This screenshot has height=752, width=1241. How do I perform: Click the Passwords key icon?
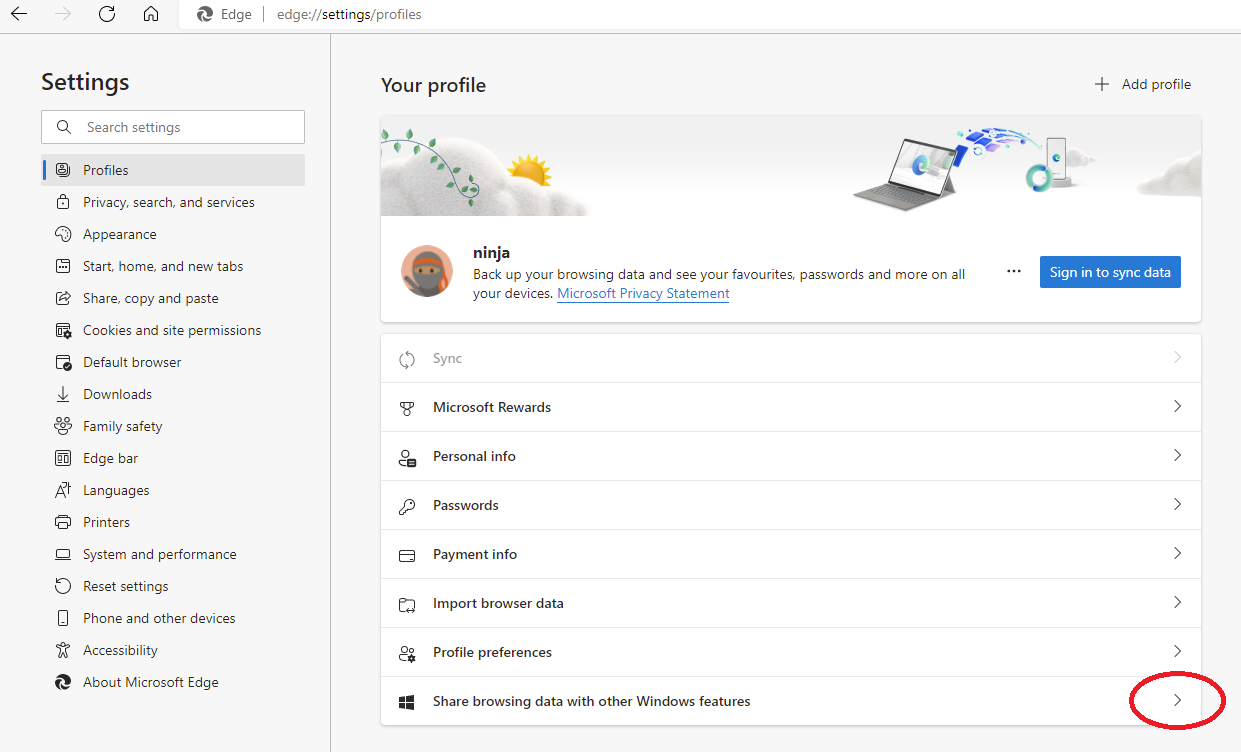point(407,506)
